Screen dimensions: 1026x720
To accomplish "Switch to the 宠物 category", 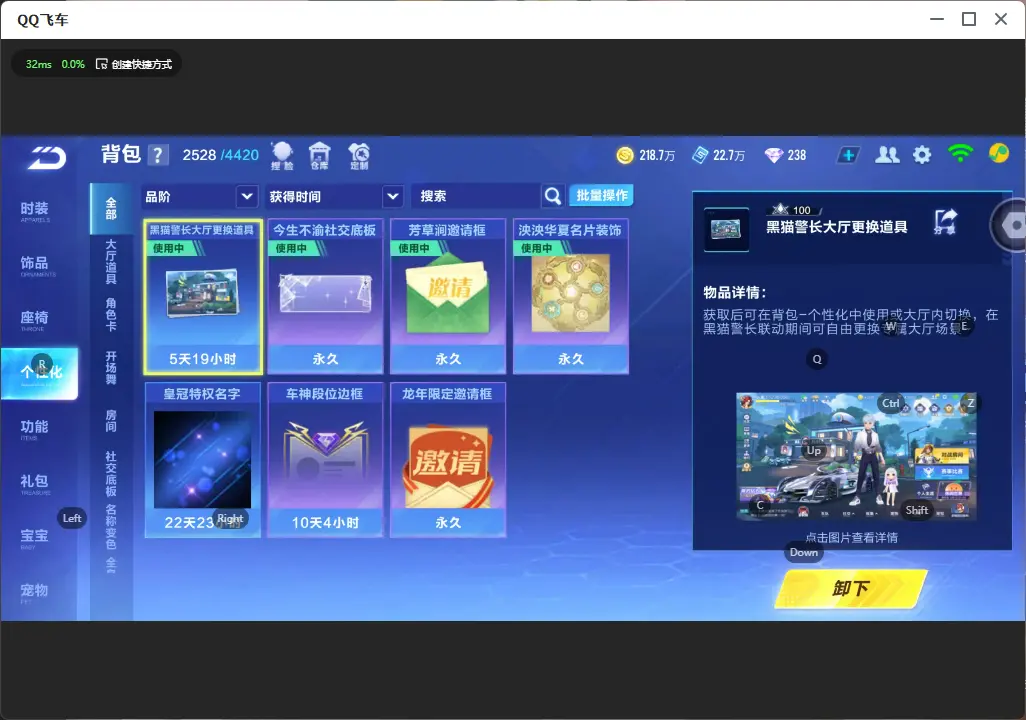I will [x=35, y=592].
